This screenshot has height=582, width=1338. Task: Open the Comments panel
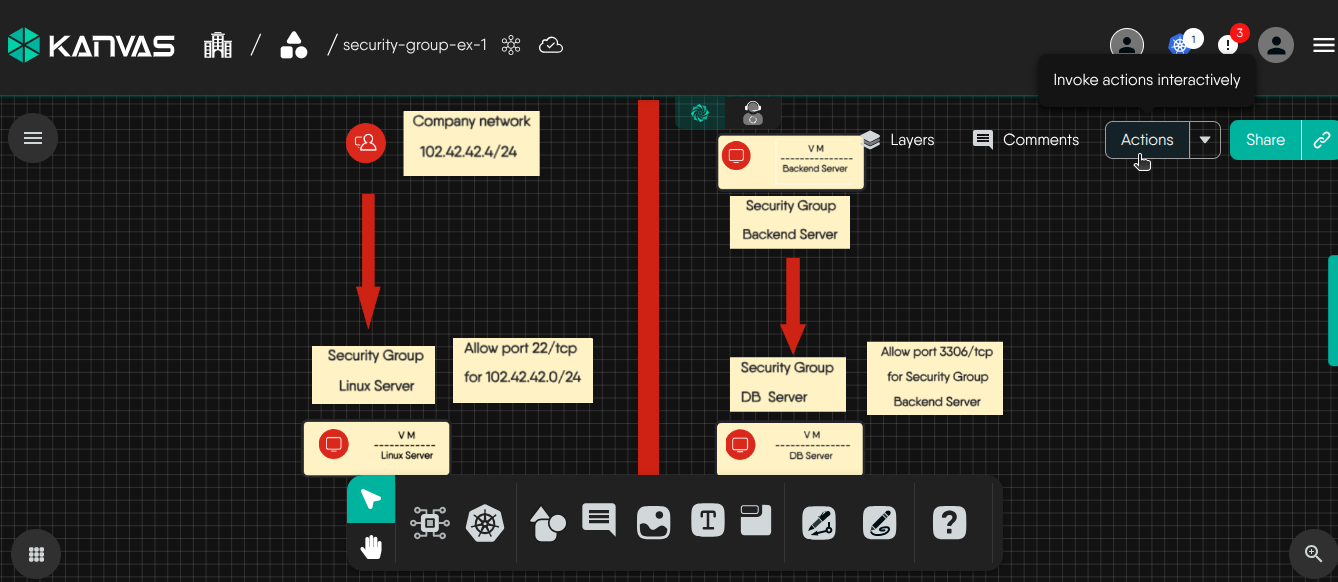click(x=1025, y=140)
